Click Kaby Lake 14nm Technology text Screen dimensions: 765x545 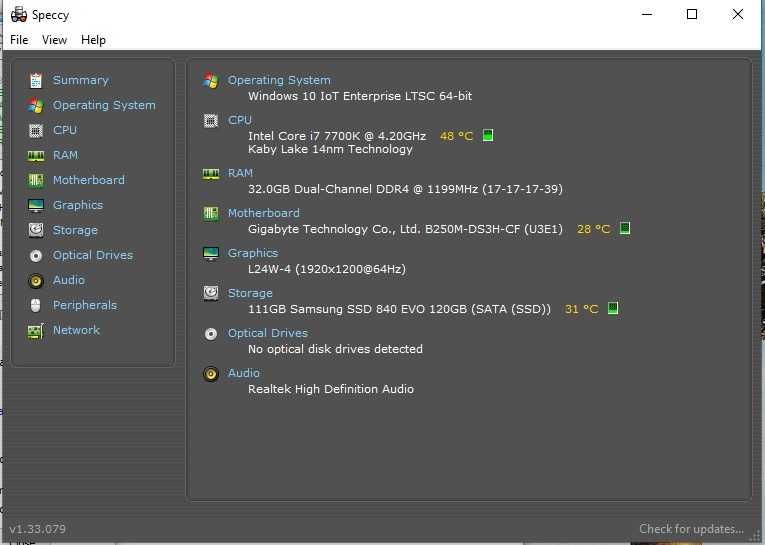(330, 149)
